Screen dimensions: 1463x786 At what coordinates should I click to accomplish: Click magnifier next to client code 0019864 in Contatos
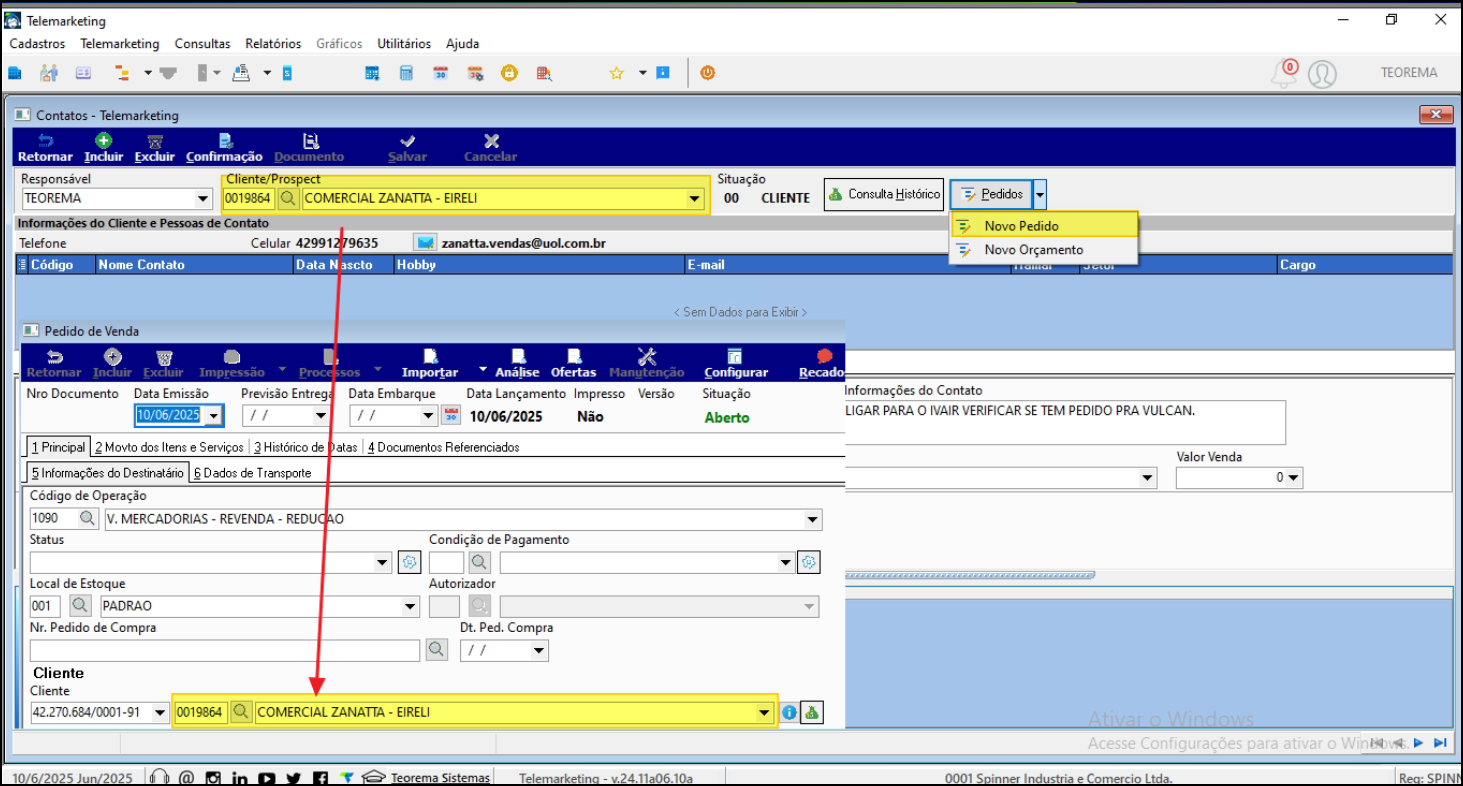point(288,198)
